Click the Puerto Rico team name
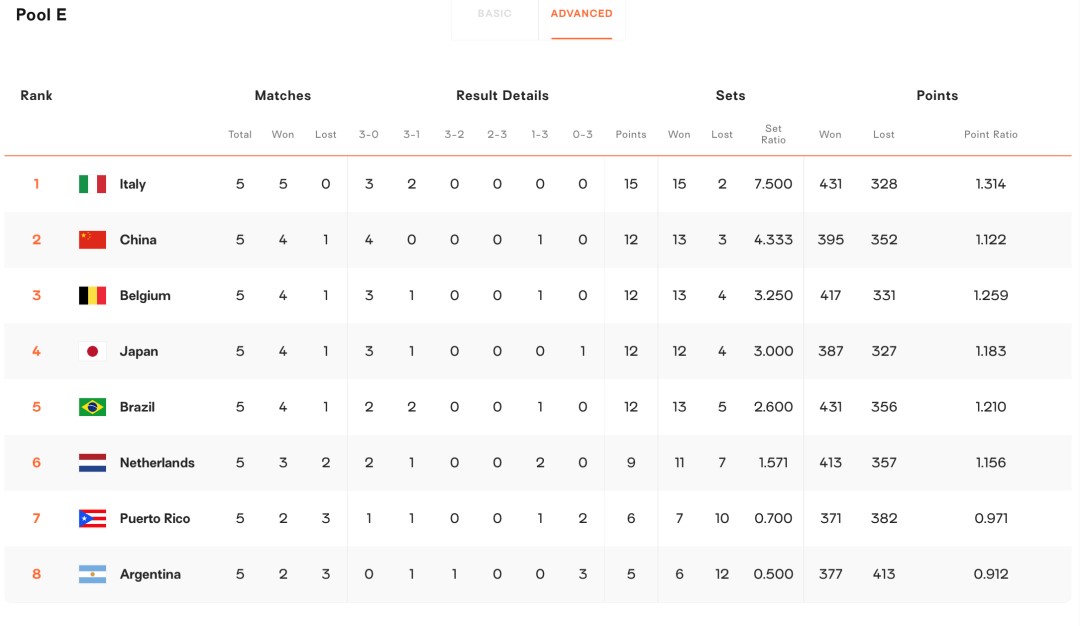 (157, 519)
